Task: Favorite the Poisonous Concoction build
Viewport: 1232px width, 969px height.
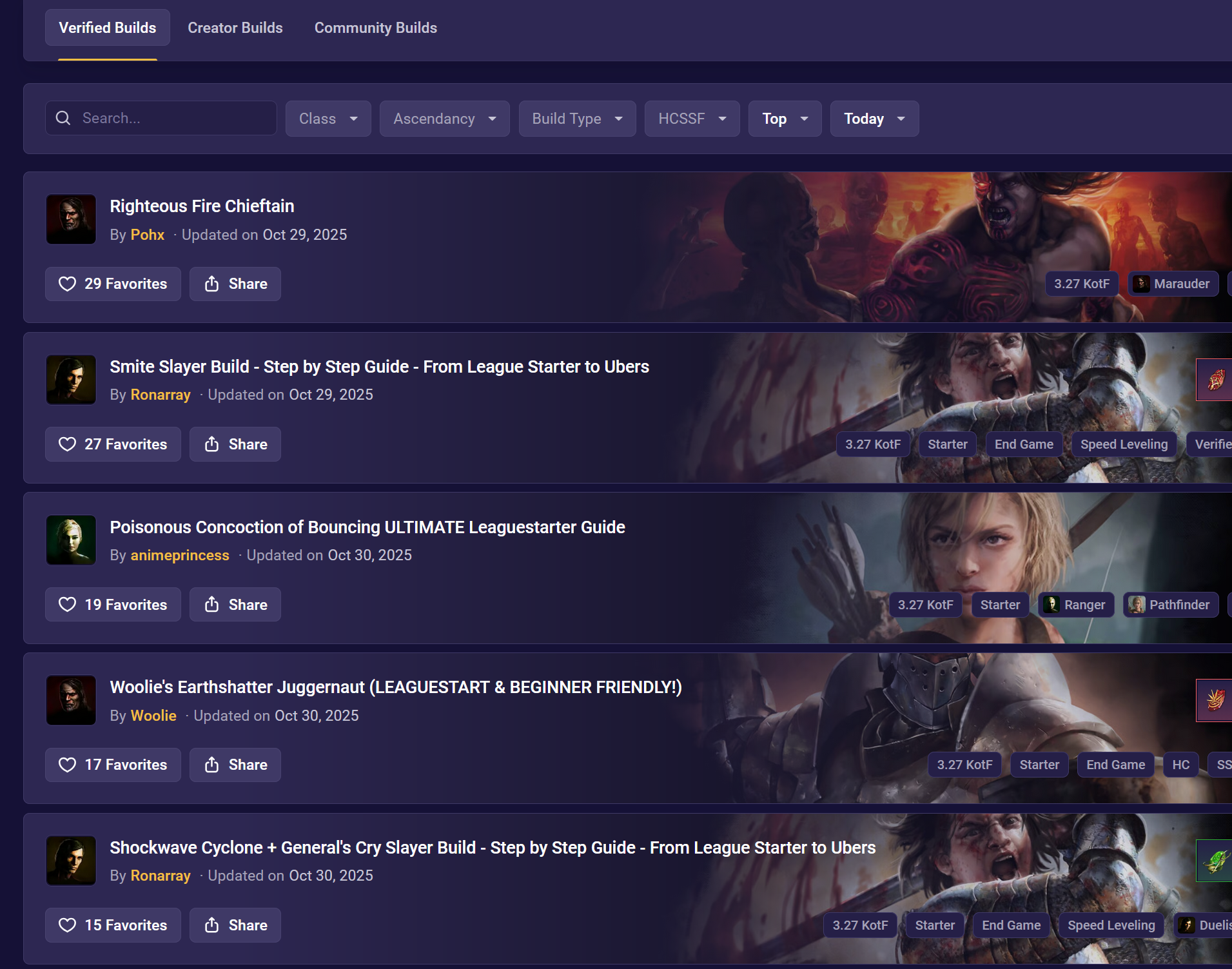Action: click(113, 605)
